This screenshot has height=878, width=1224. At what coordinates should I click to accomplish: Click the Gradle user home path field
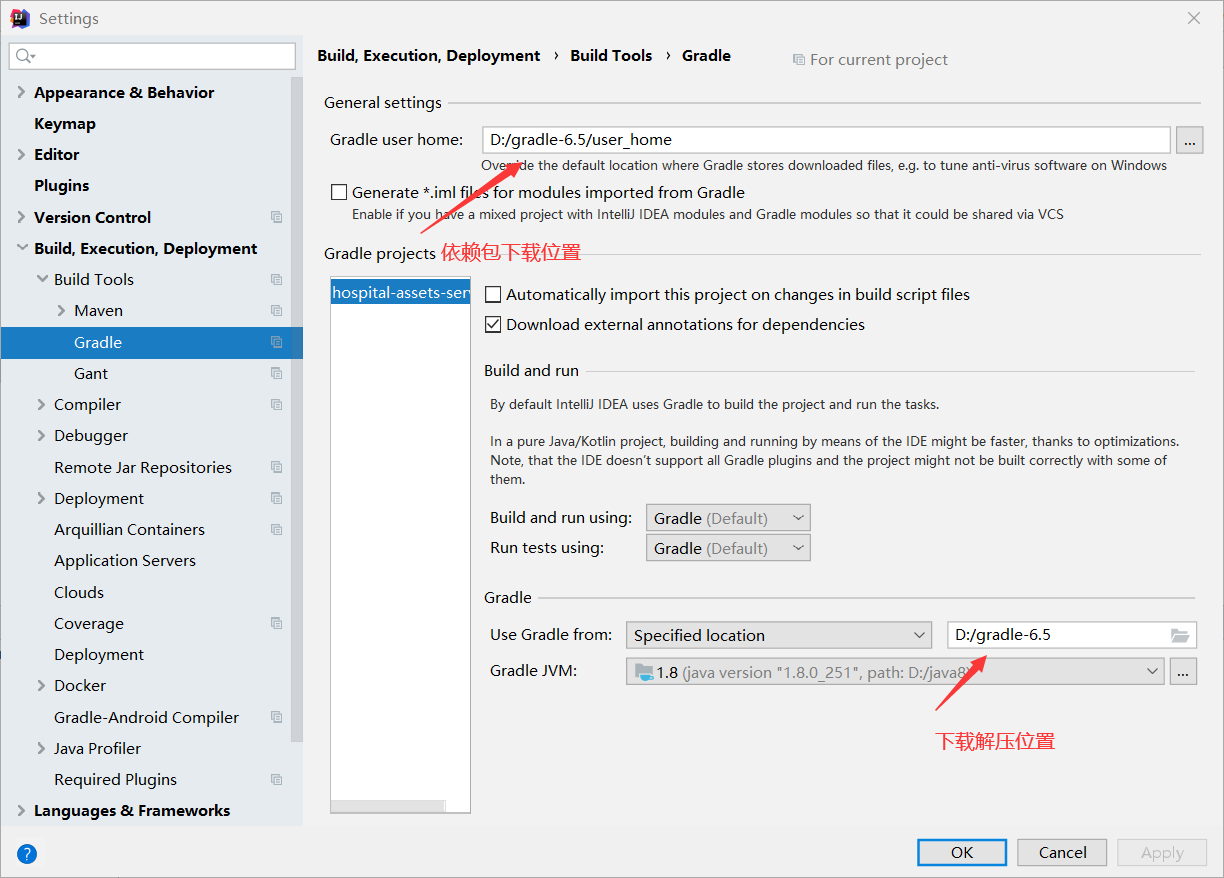pos(826,140)
